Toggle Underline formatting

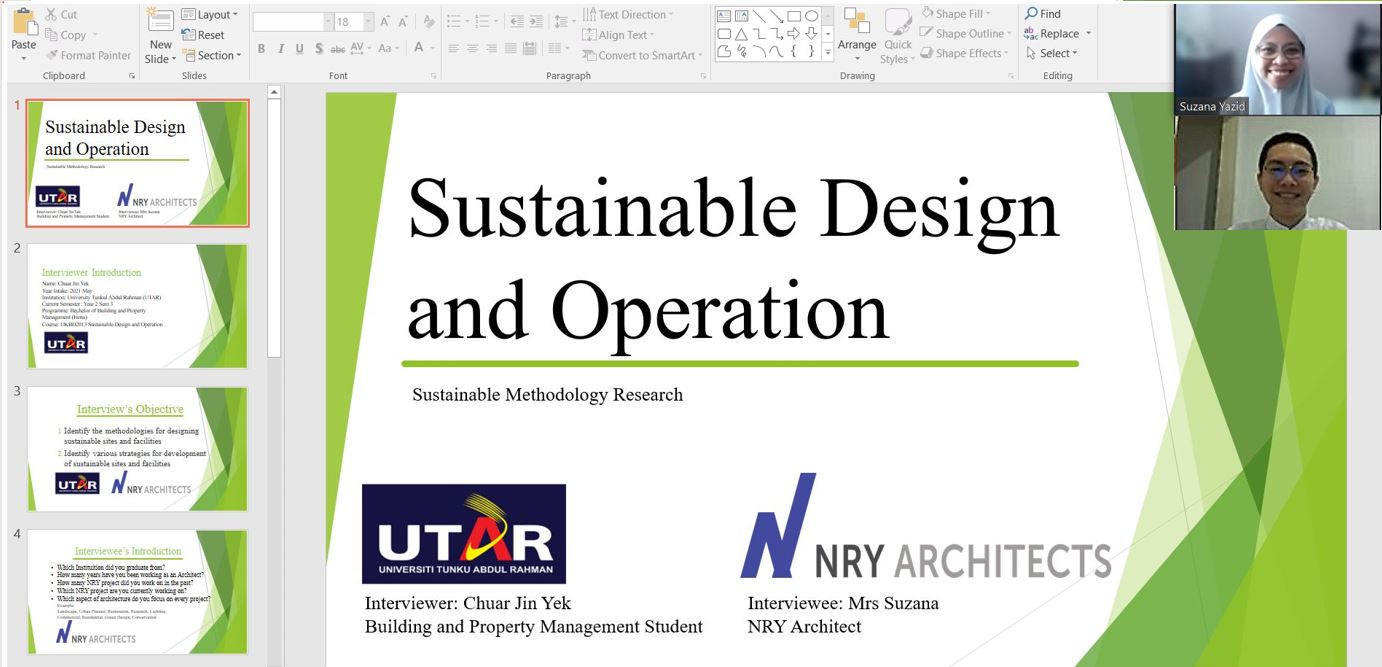pos(299,49)
